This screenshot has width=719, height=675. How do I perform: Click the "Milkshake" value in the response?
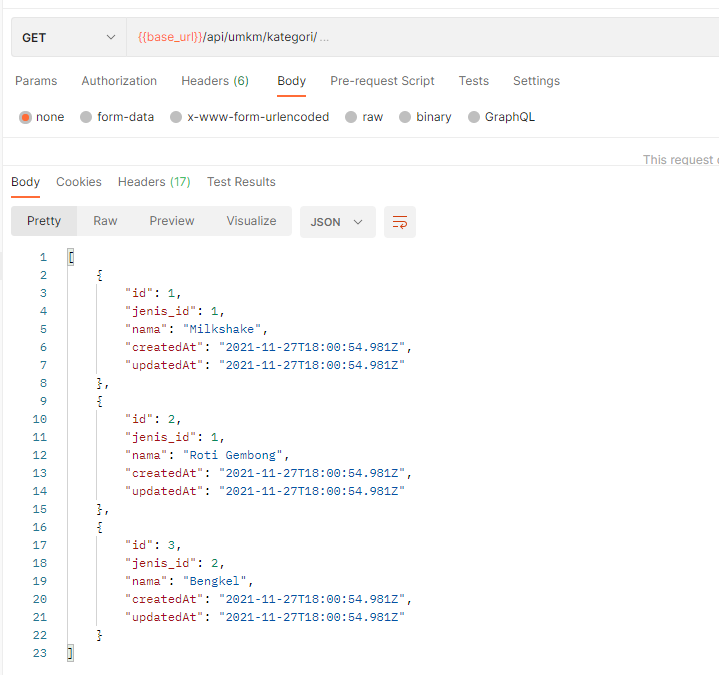pos(222,329)
